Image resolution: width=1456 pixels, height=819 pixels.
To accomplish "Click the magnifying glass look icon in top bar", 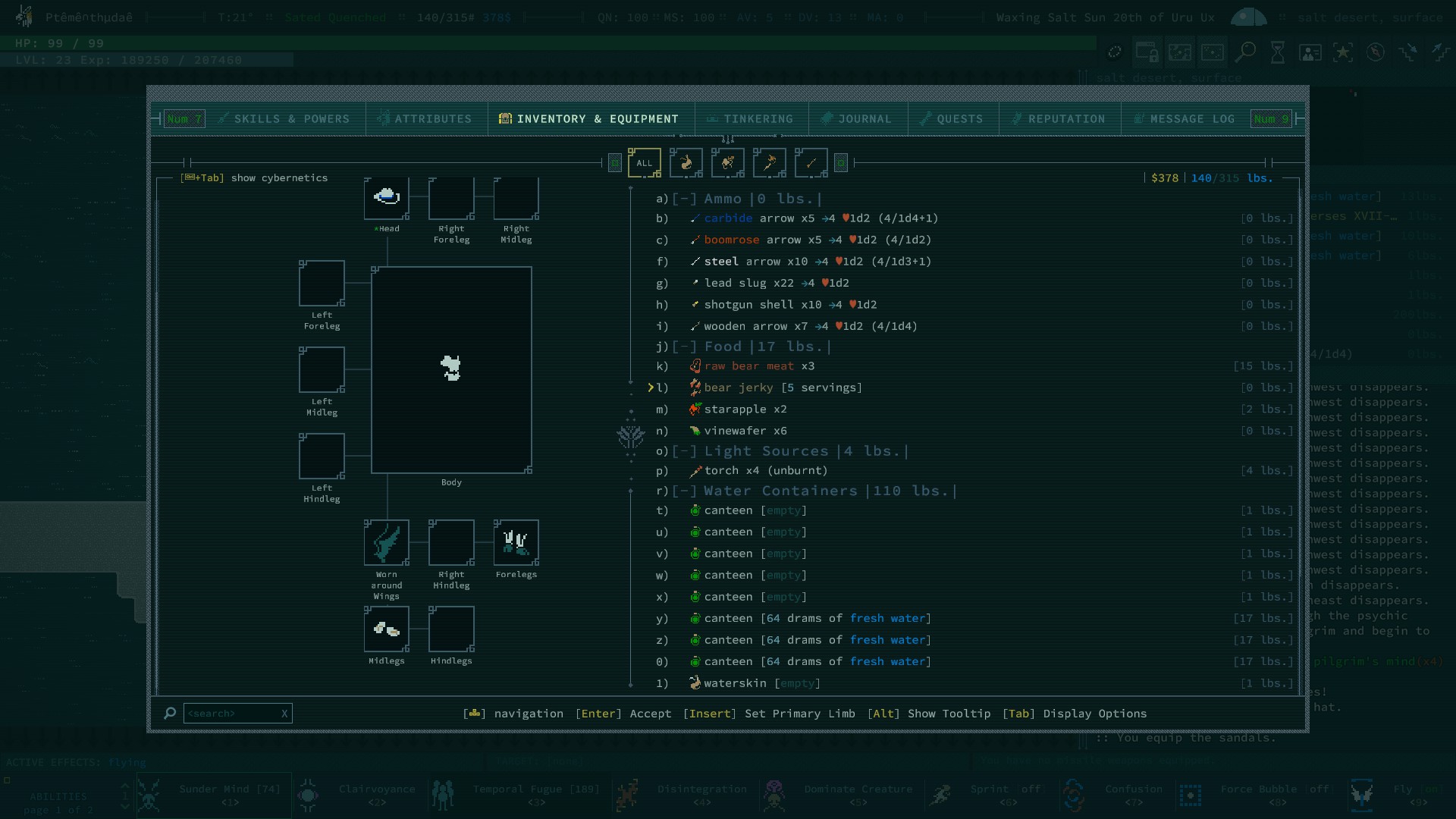I will pyautogui.click(x=1244, y=52).
